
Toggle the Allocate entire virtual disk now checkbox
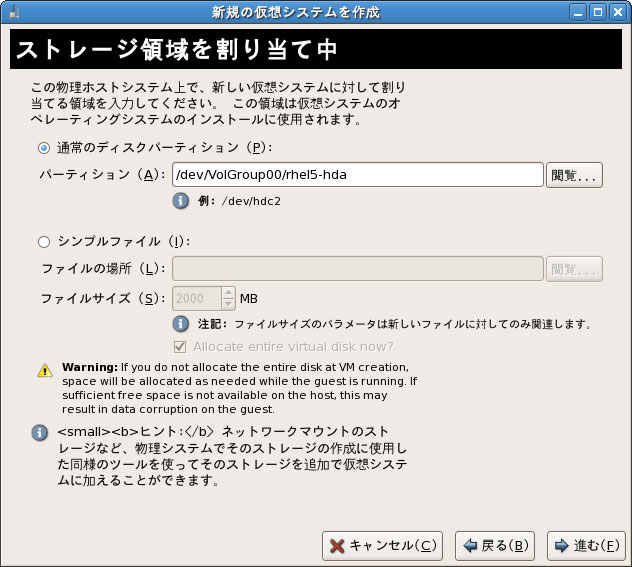[x=181, y=347]
